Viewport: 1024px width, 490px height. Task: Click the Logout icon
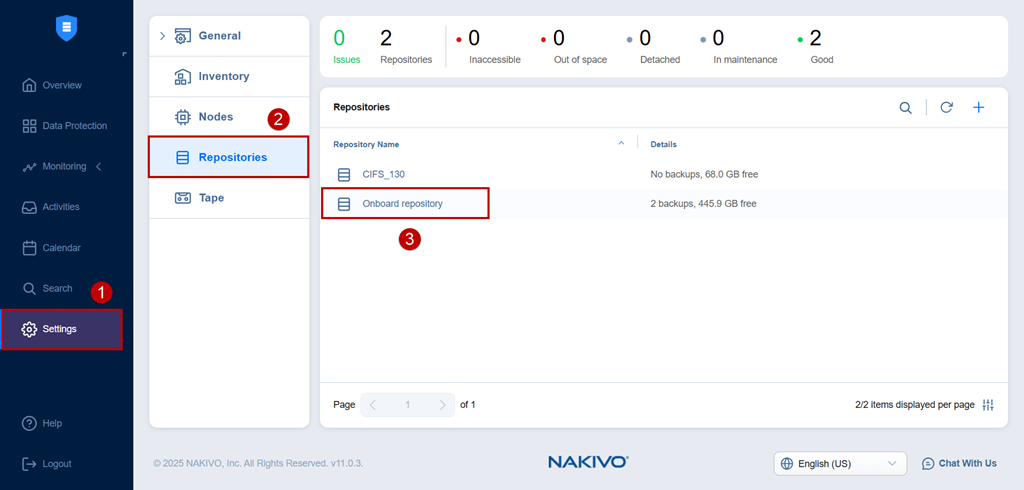click(29, 464)
